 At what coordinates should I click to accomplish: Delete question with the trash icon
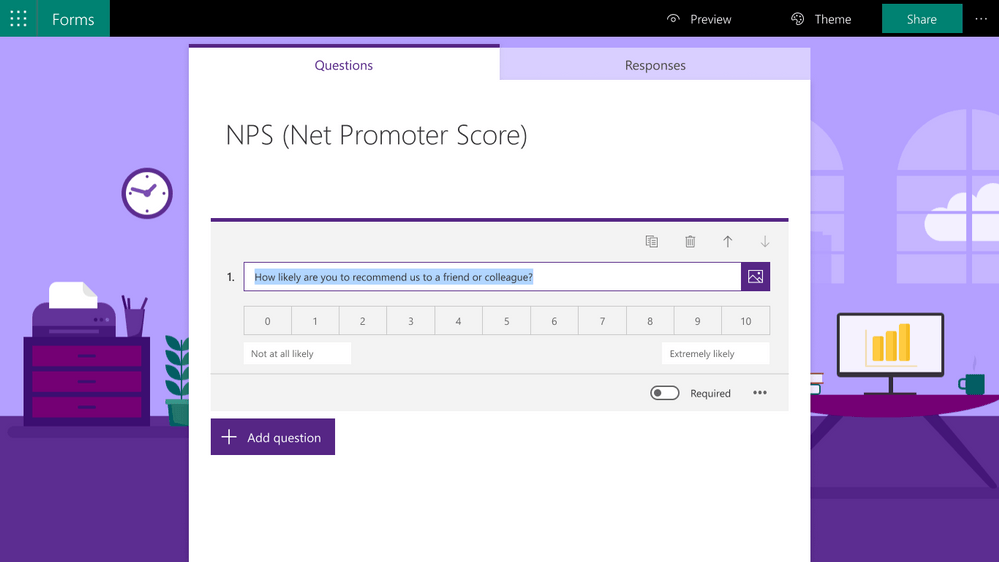pos(690,241)
